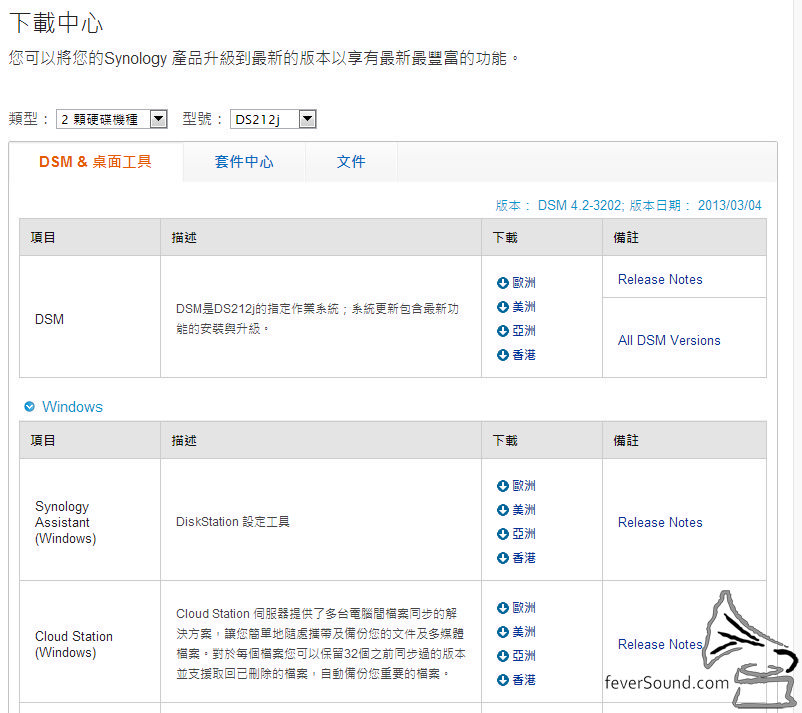Click Synology Assistant 歐洲 download arrow icon
Screen dimensions: 802x713
click(x=502, y=486)
